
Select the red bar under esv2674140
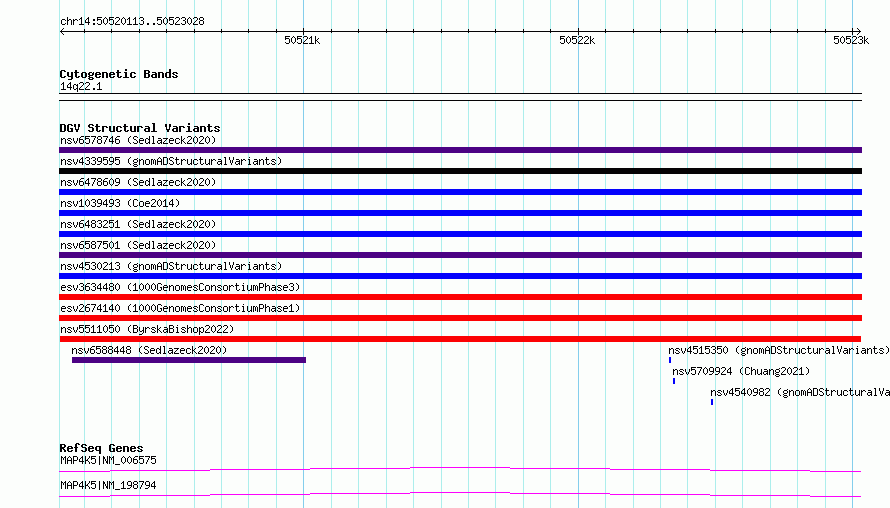460,318
